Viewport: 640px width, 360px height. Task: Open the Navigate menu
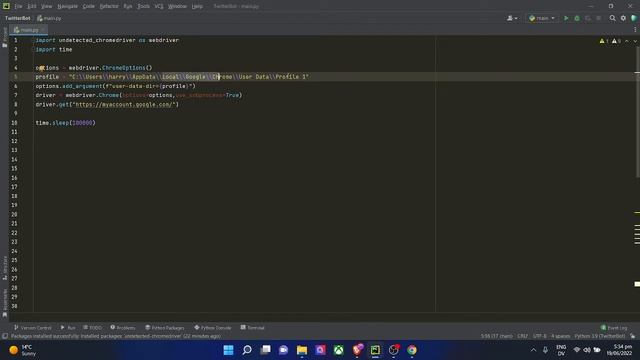click(x=67, y=7)
